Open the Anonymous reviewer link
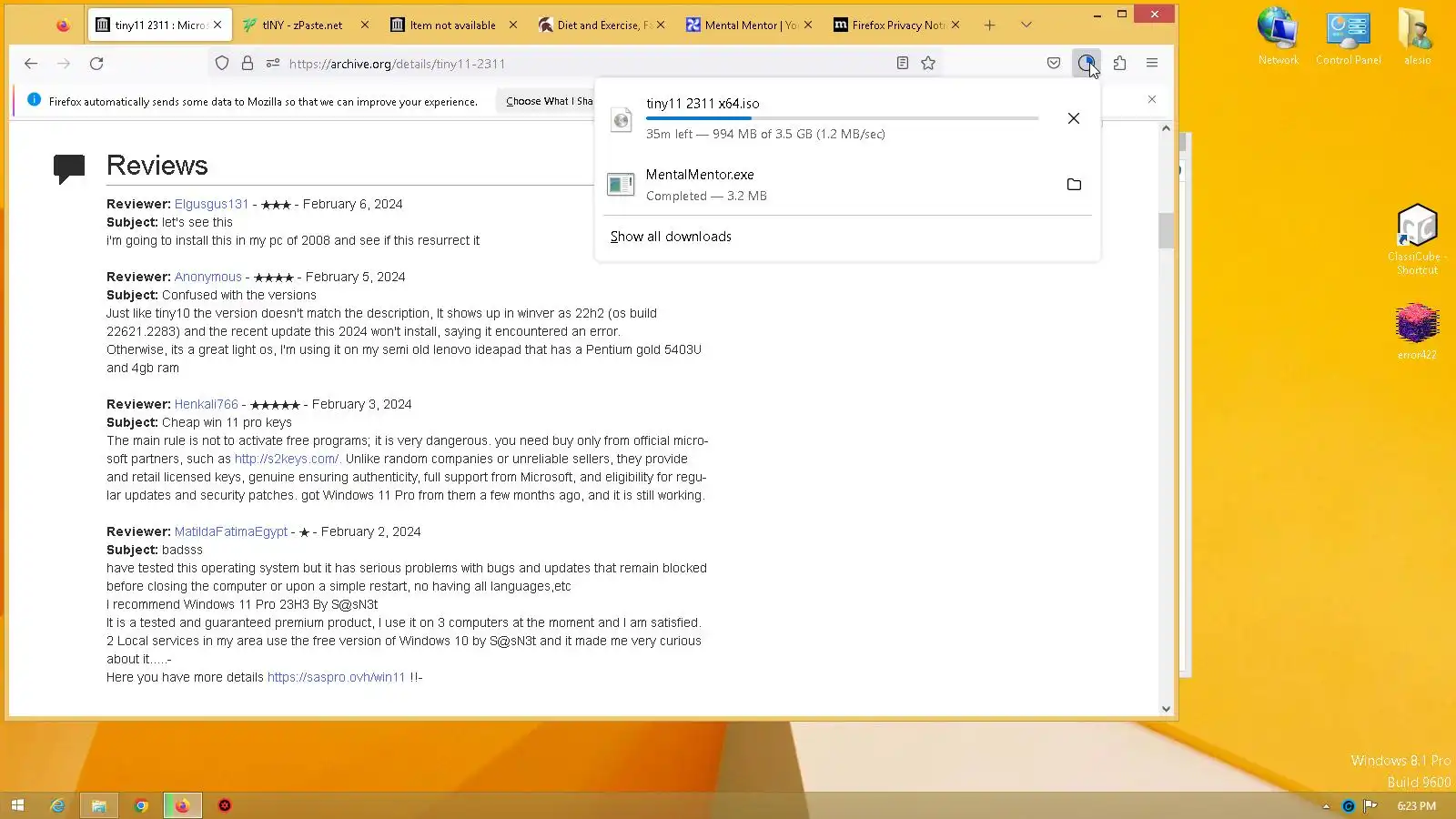Screen dimensions: 1456x819 208,278
